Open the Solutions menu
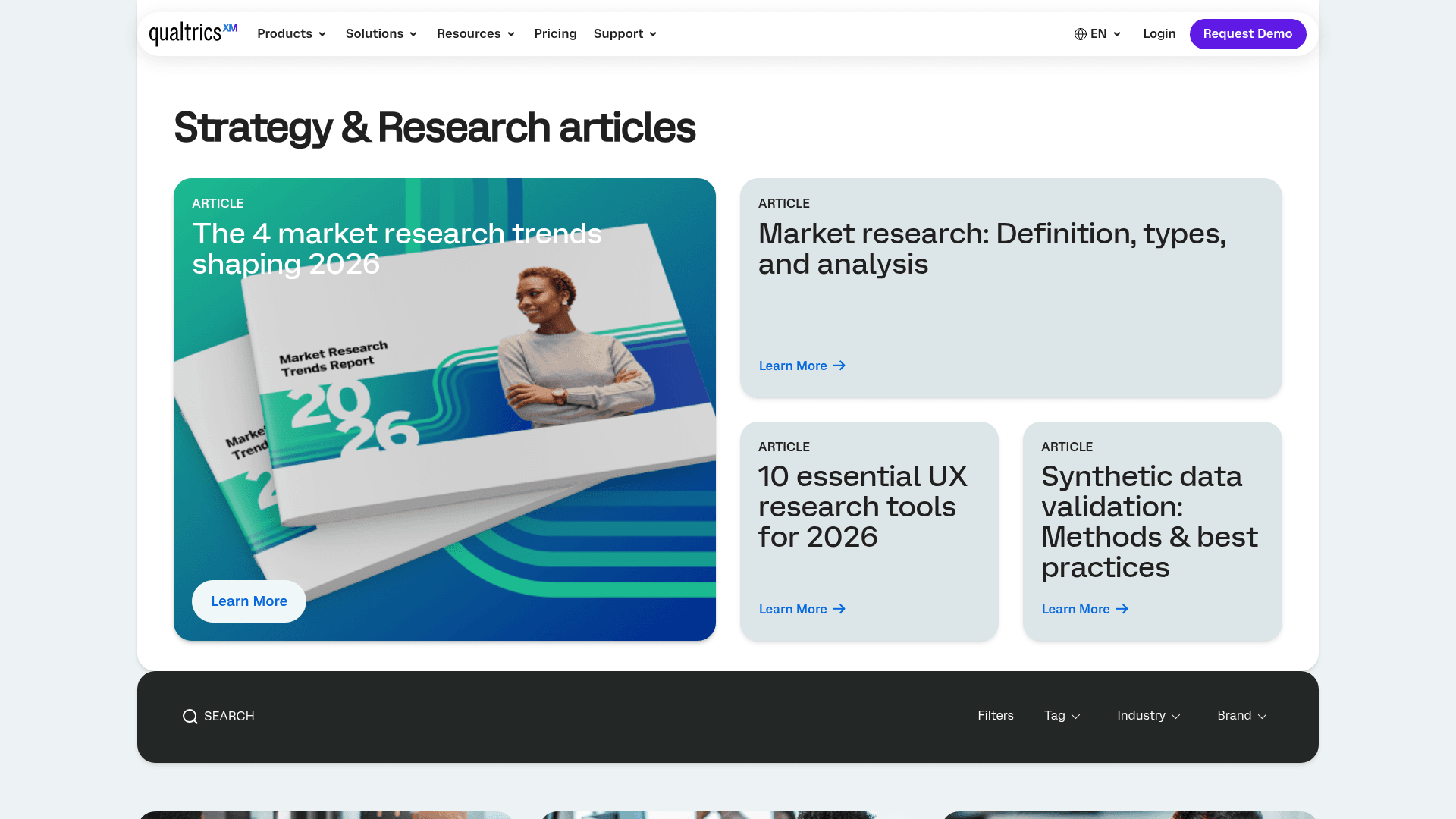Viewport: 1456px width, 819px height. click(x=381, y=34)
